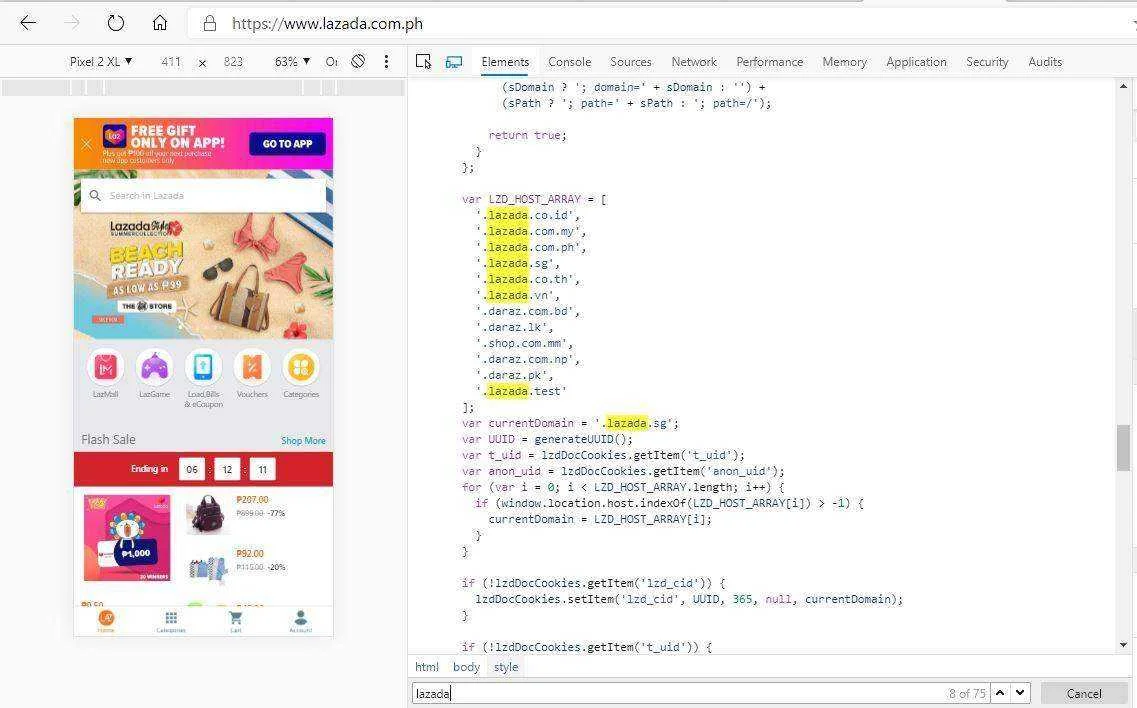Image resolution: width=1137 pixels, height=708 pixels.
Task: Click the GO TO APP button
Action: pos(287,144)
